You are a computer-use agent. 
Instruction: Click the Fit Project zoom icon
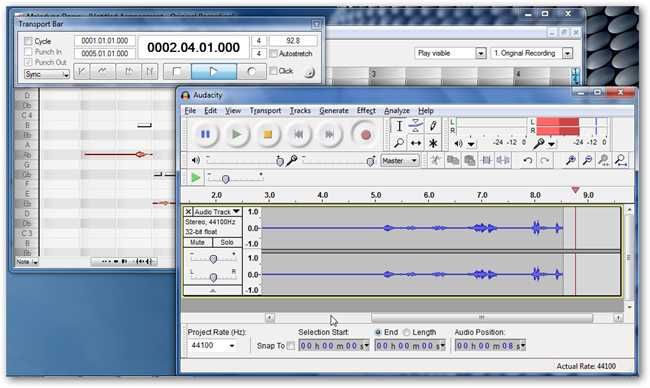point(621,160)
